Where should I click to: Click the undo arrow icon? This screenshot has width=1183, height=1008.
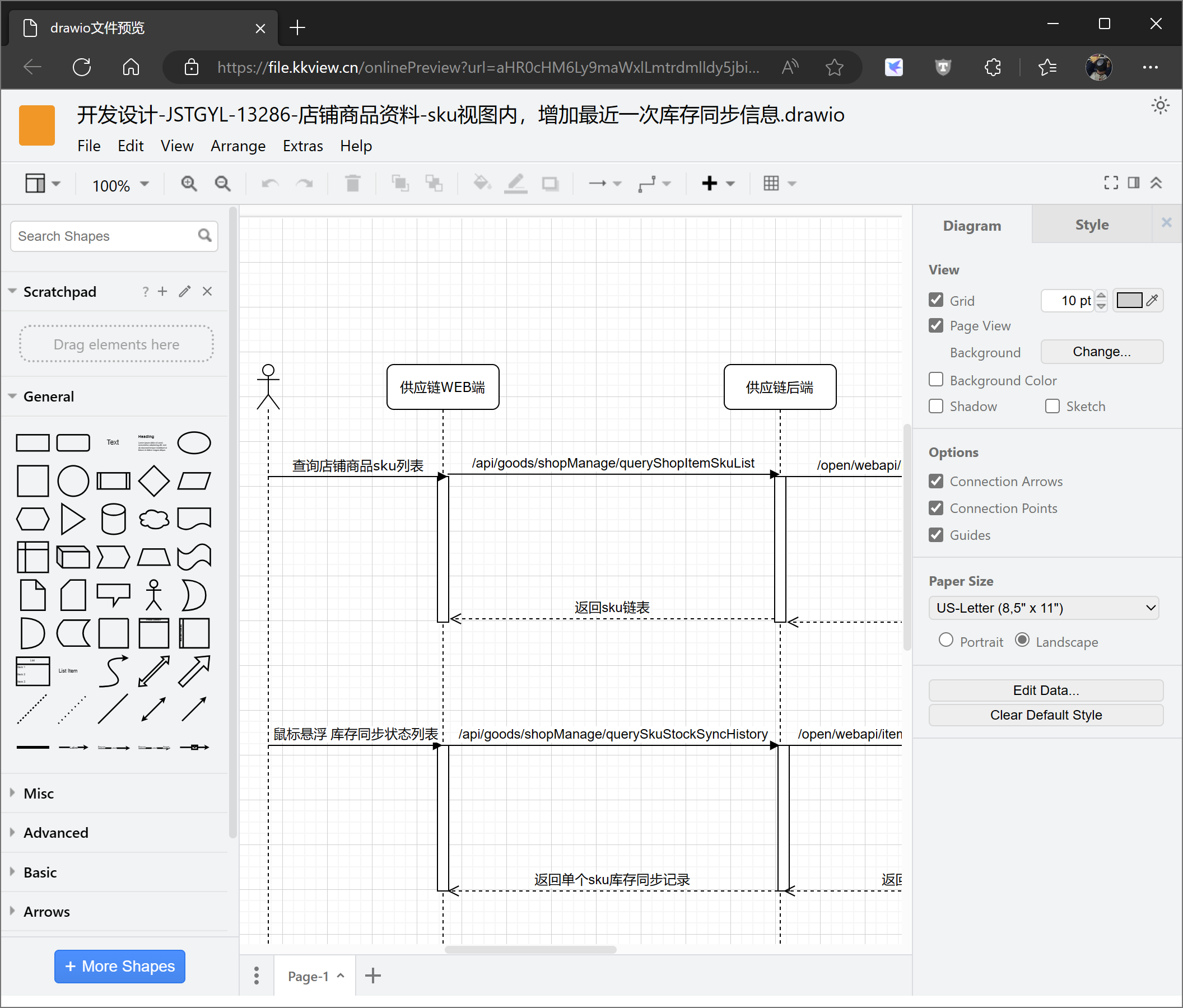point(269,183)
